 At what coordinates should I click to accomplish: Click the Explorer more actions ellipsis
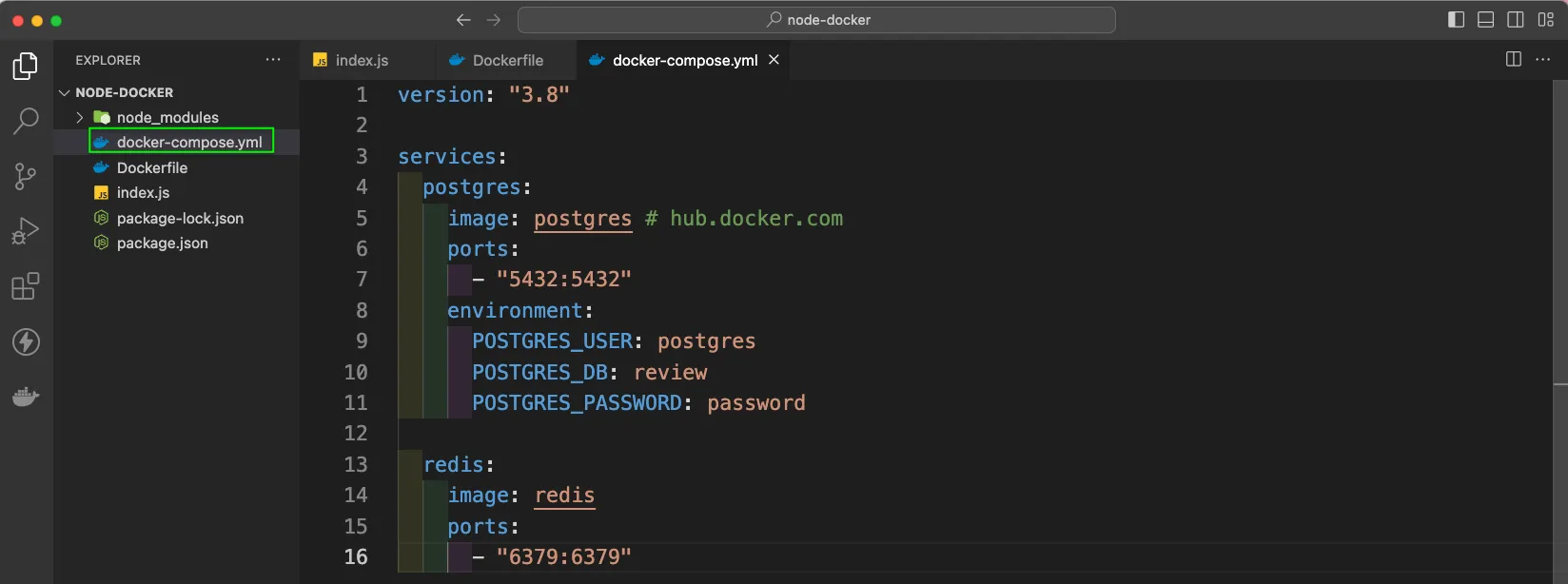click(x=273, y=60)
